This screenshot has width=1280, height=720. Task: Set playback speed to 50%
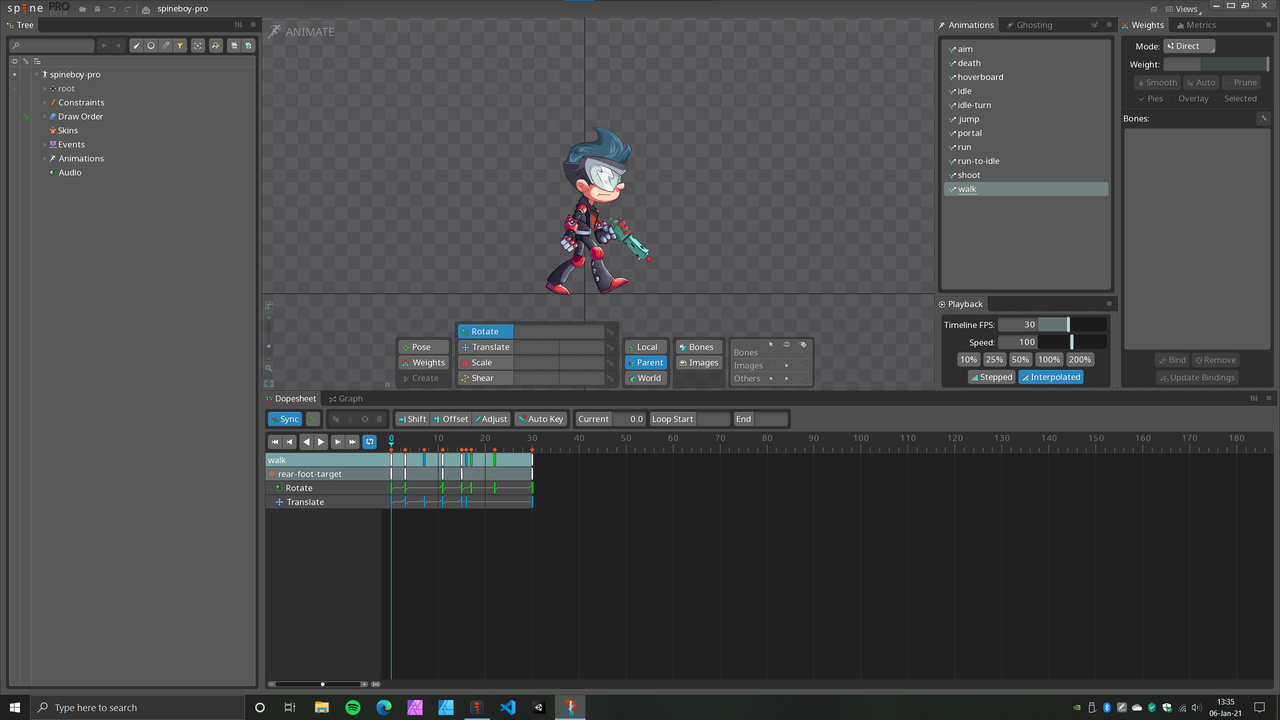pos(1020,359)
